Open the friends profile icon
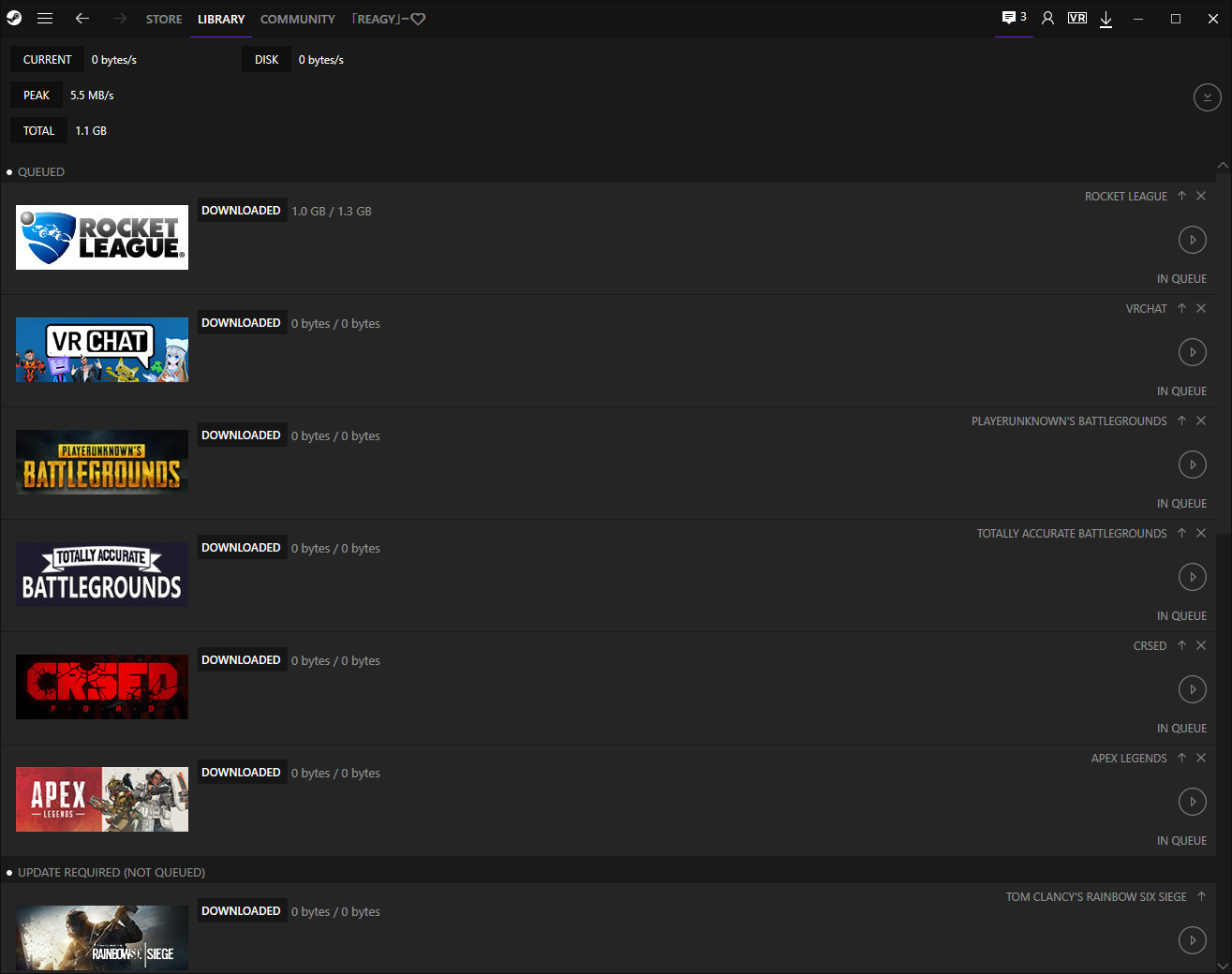This screenshot has width=1232, height=974. tap(1048, 18)
